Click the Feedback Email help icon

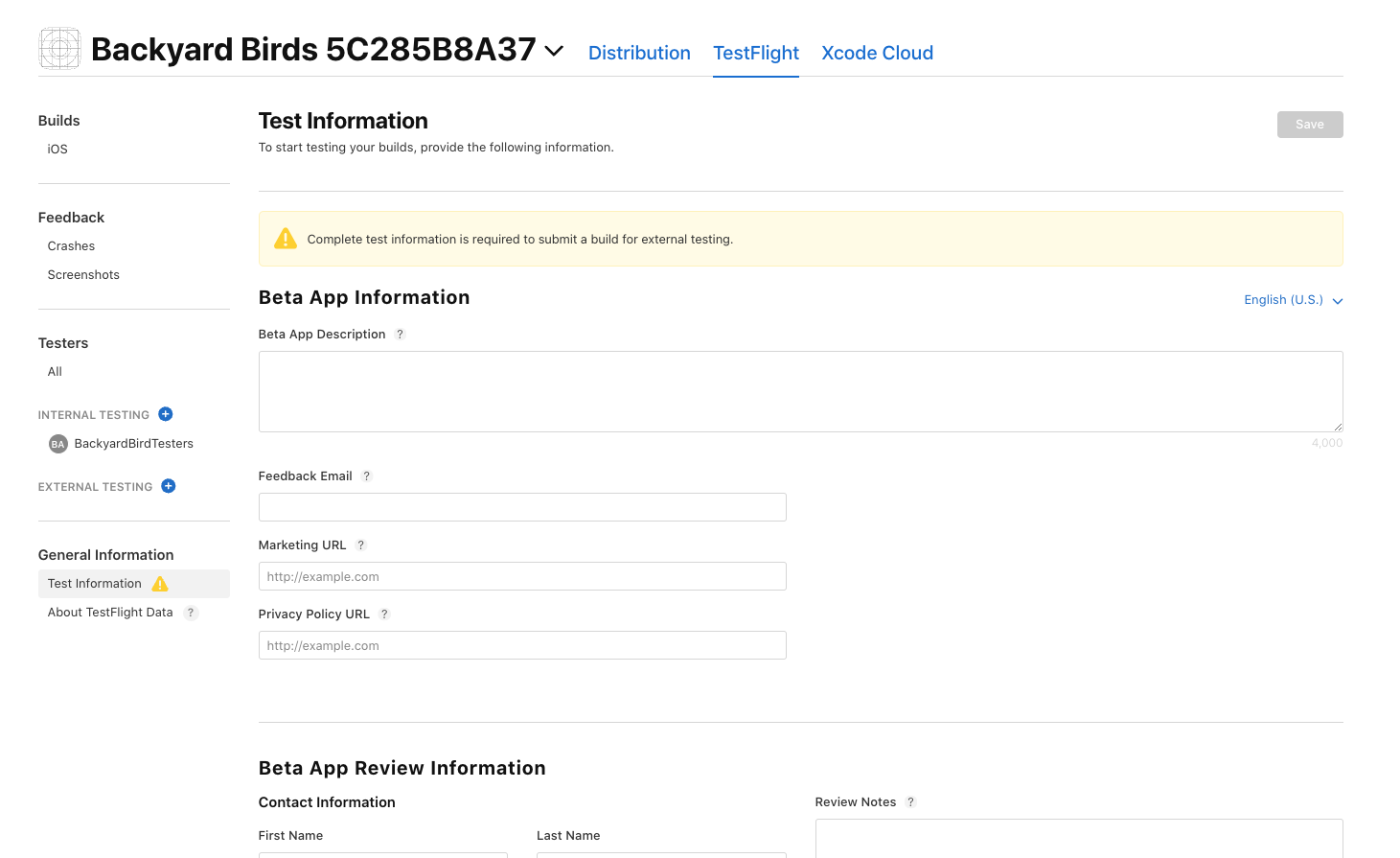coord(366,476)
